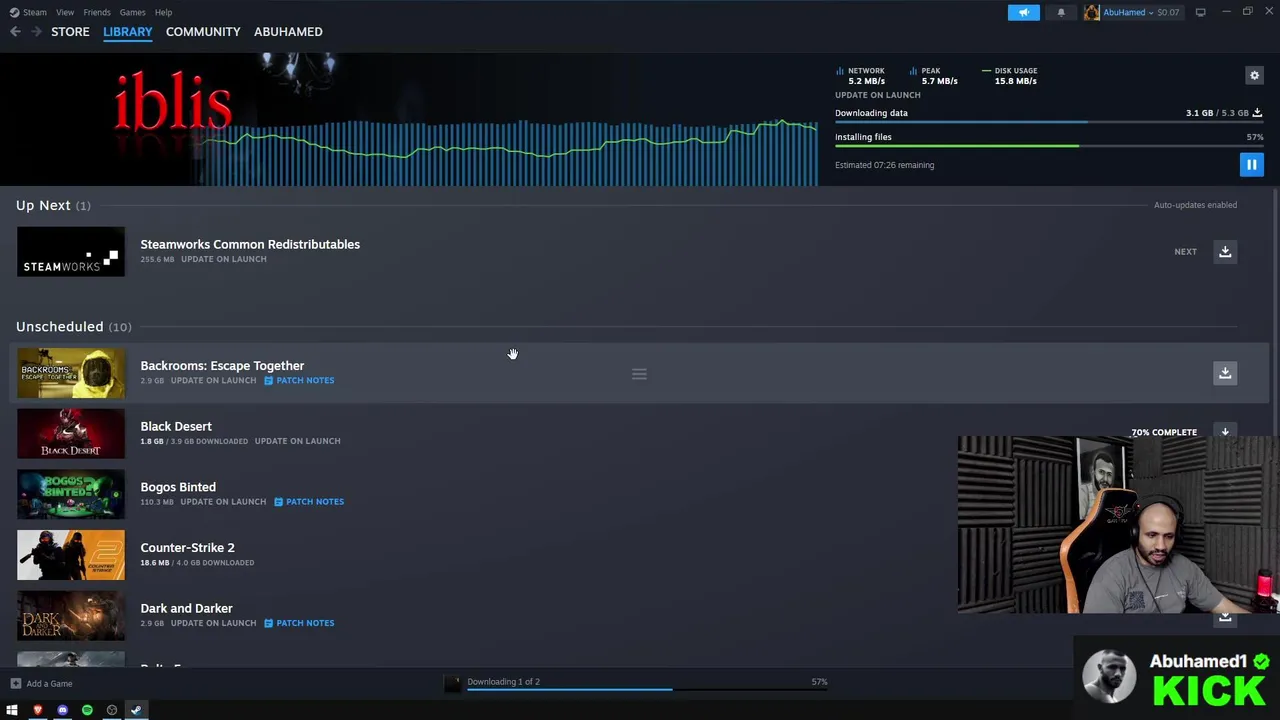This screenshot has height=720, width=1280.
Task: Click the Counter-Strike 2 thumbnail
Action: tap(71, 555)
